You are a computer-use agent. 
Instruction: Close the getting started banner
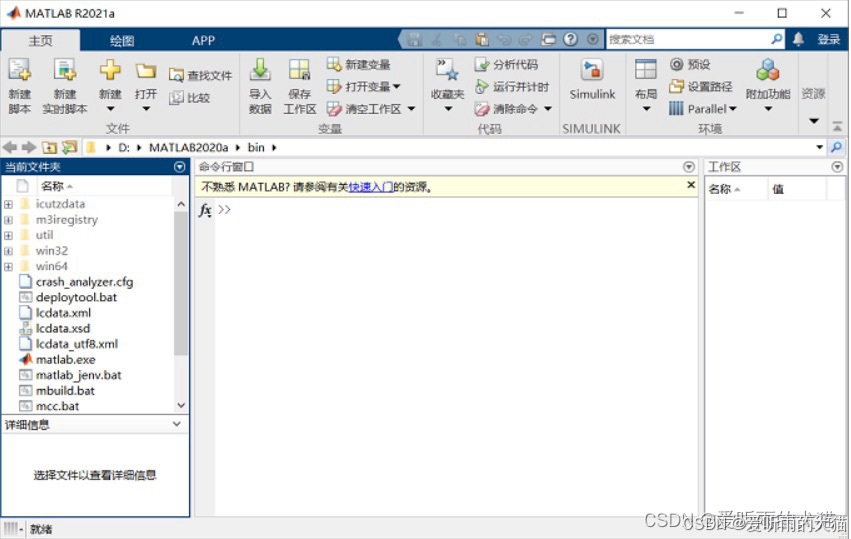(691, 185)
